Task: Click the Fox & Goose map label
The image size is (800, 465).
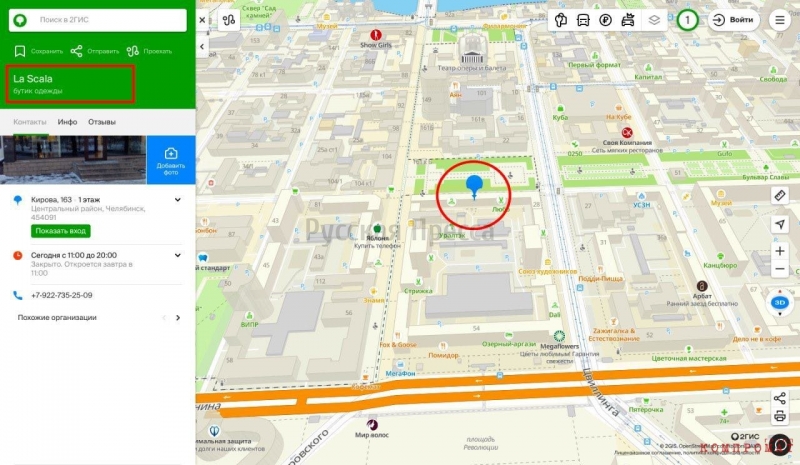Action: pos(398,345)
